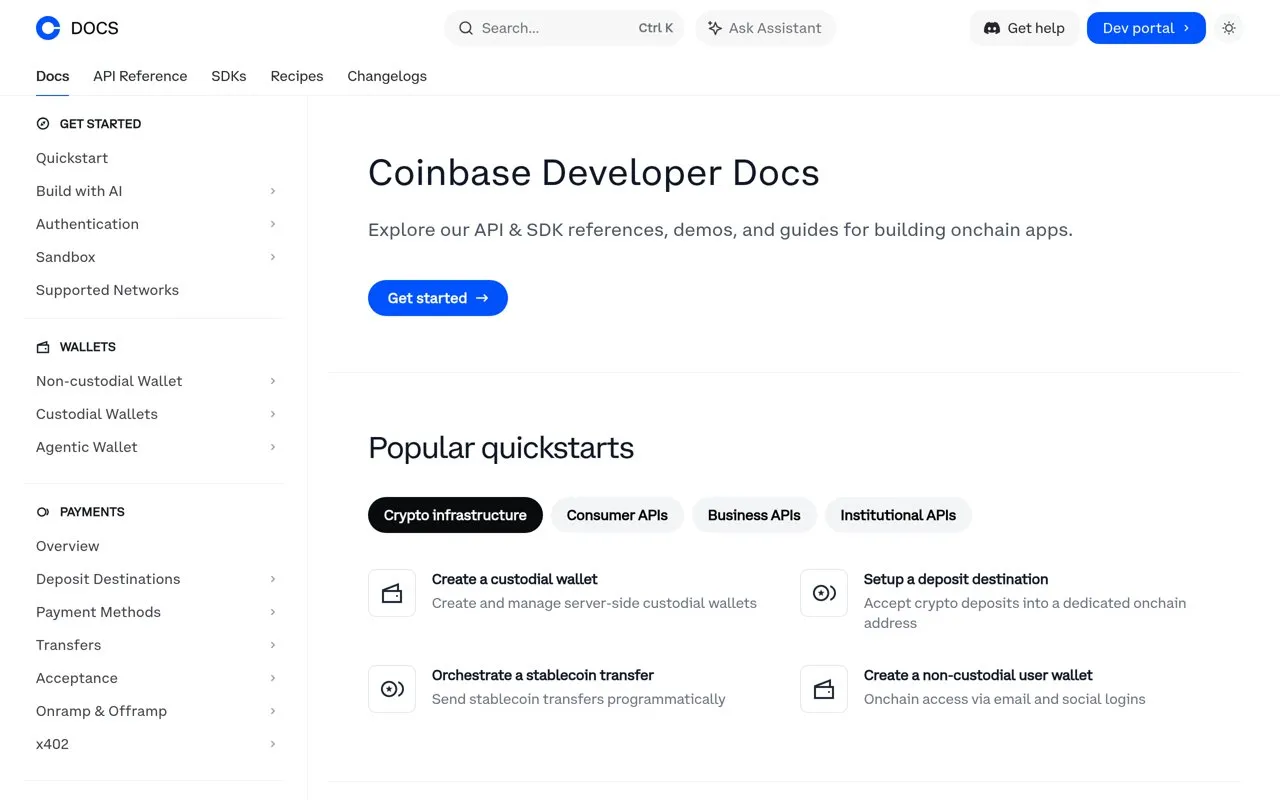Open the Dev portal button
Viewport: 1280px width, 800px height.
pyautogui.click(x=1146, y=28)
